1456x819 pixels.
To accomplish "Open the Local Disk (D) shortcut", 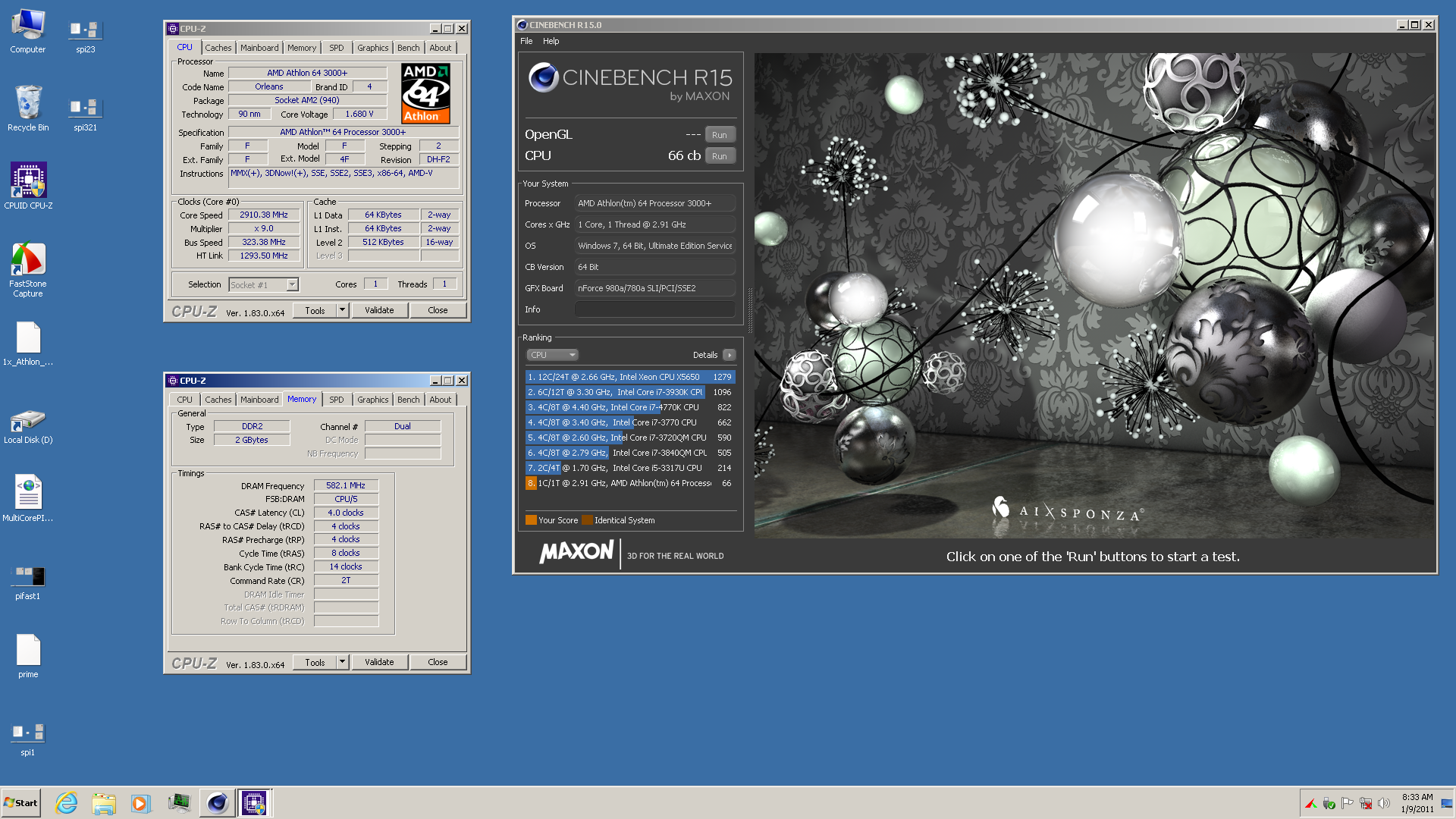I will [x=28, y=425].
